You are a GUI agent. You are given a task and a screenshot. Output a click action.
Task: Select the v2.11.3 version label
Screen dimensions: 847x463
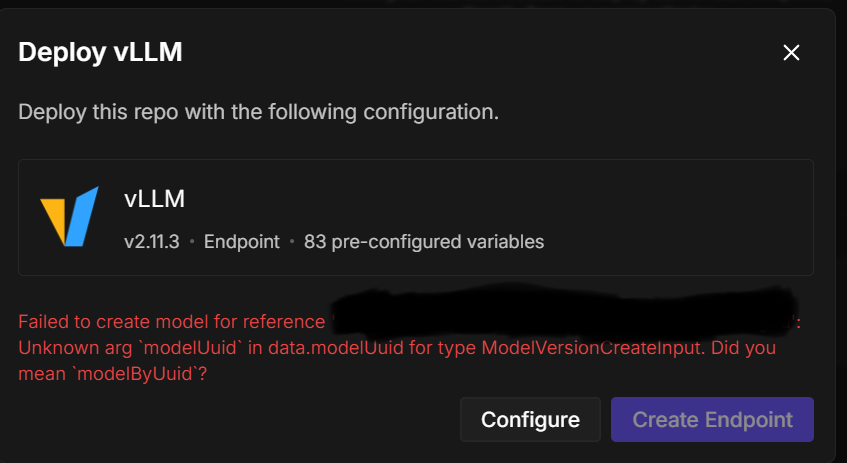pos(151,241)
